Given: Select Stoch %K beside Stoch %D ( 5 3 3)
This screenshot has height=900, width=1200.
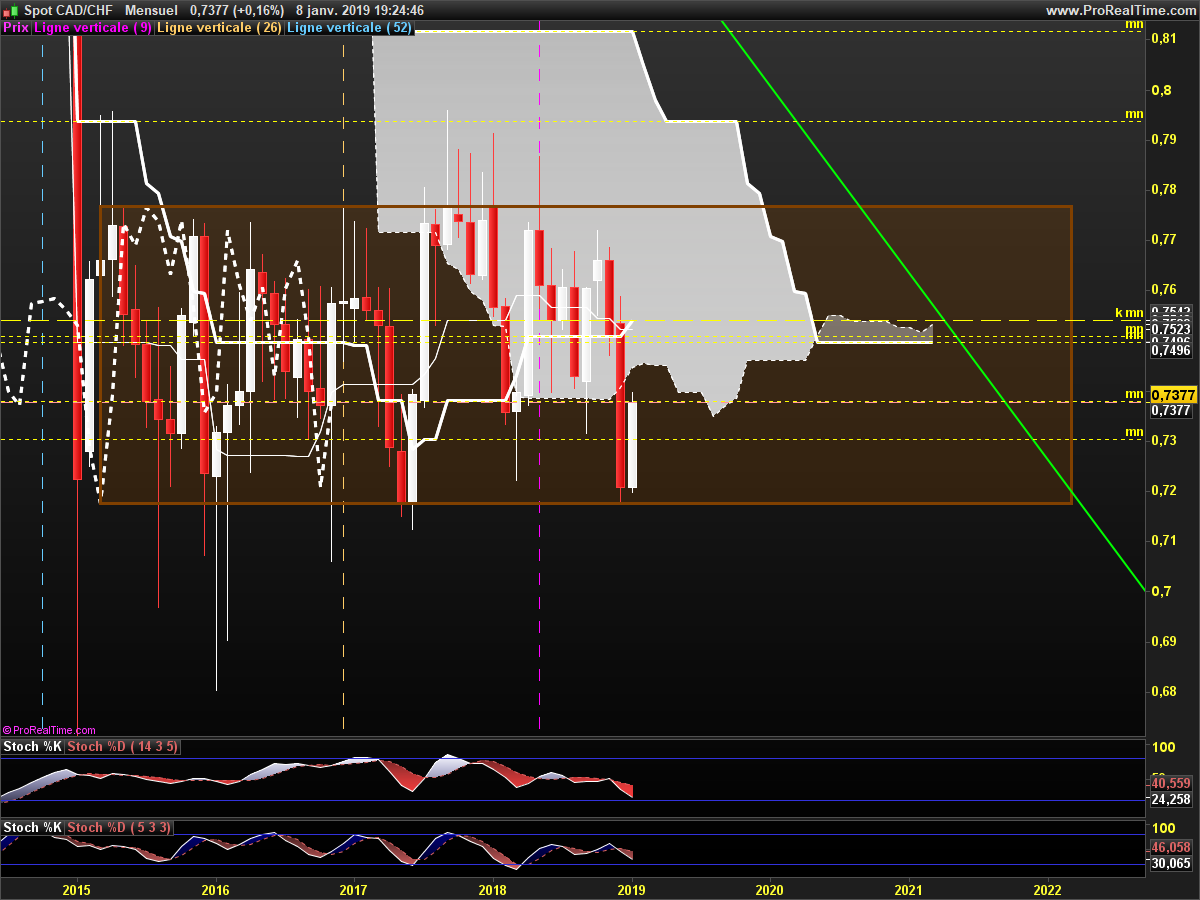Looking at the screenshot, I should click(x=32, y=828).
